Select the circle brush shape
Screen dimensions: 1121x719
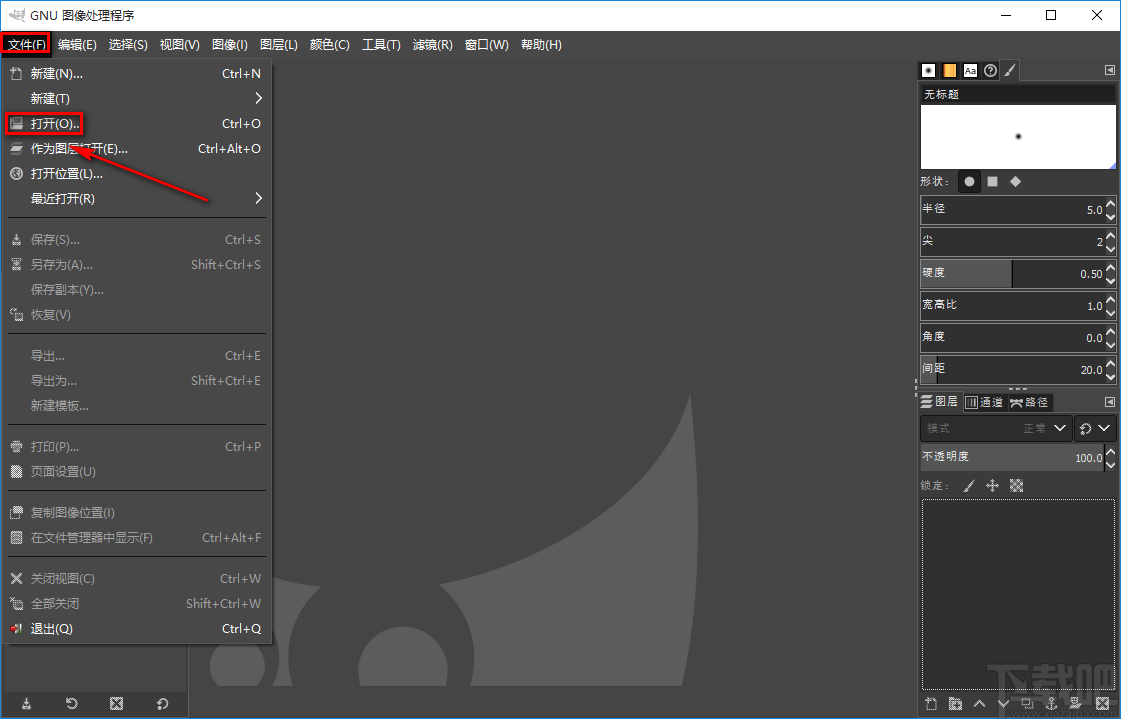(x=969, y=182)
